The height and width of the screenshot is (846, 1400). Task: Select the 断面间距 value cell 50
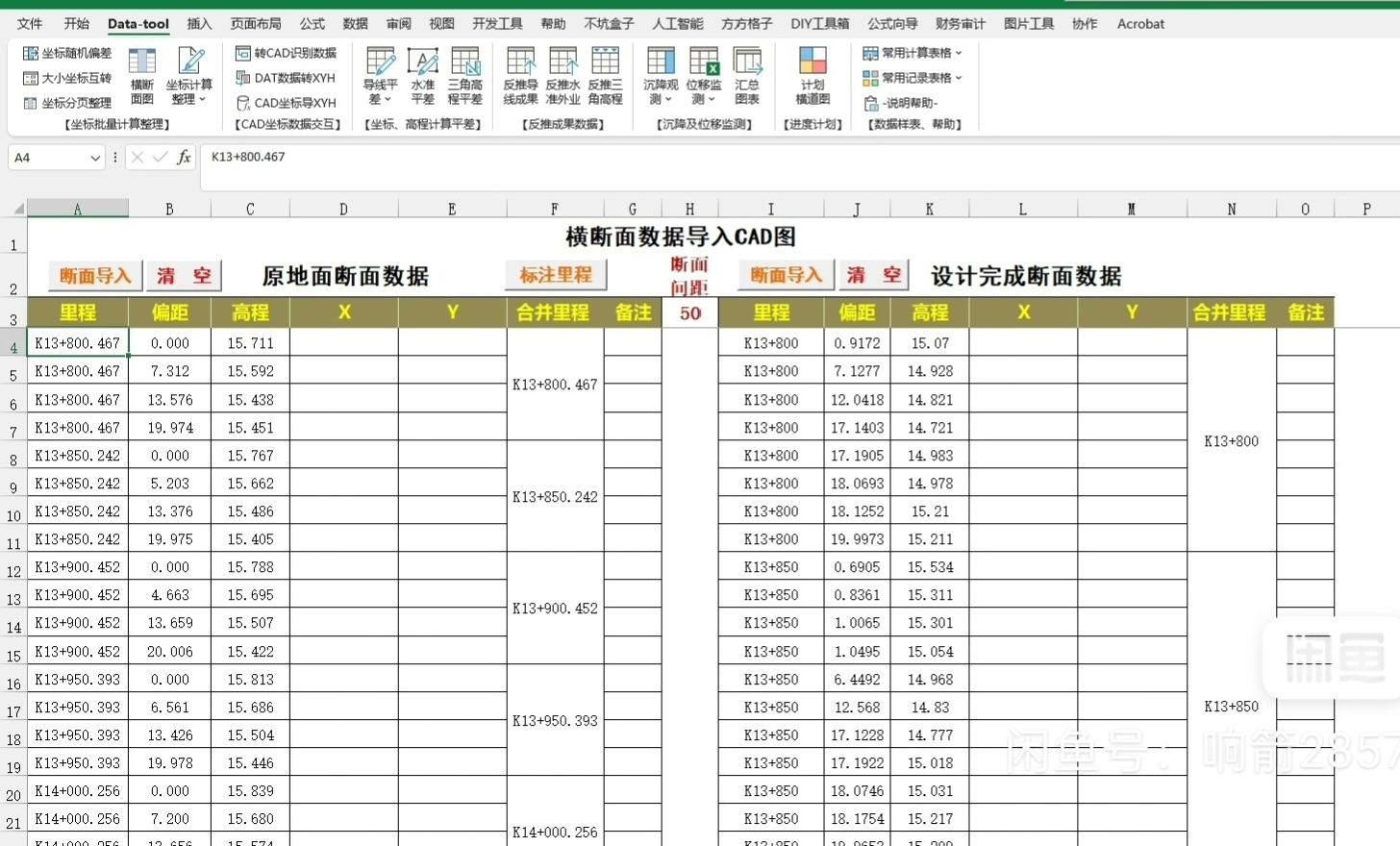tap(689, 313)
